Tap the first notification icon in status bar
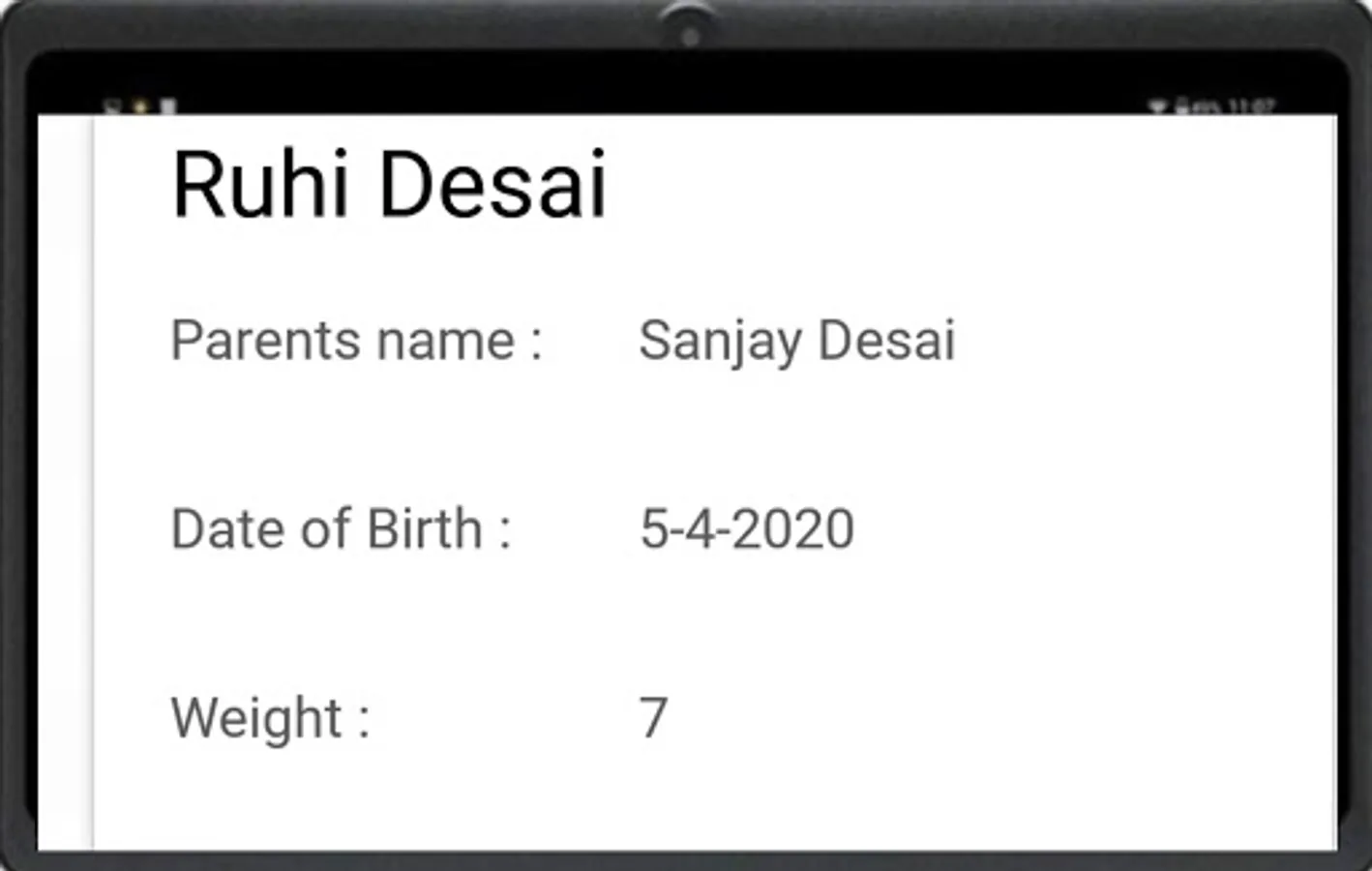The image size is (1372, 871). click(112, 105)
